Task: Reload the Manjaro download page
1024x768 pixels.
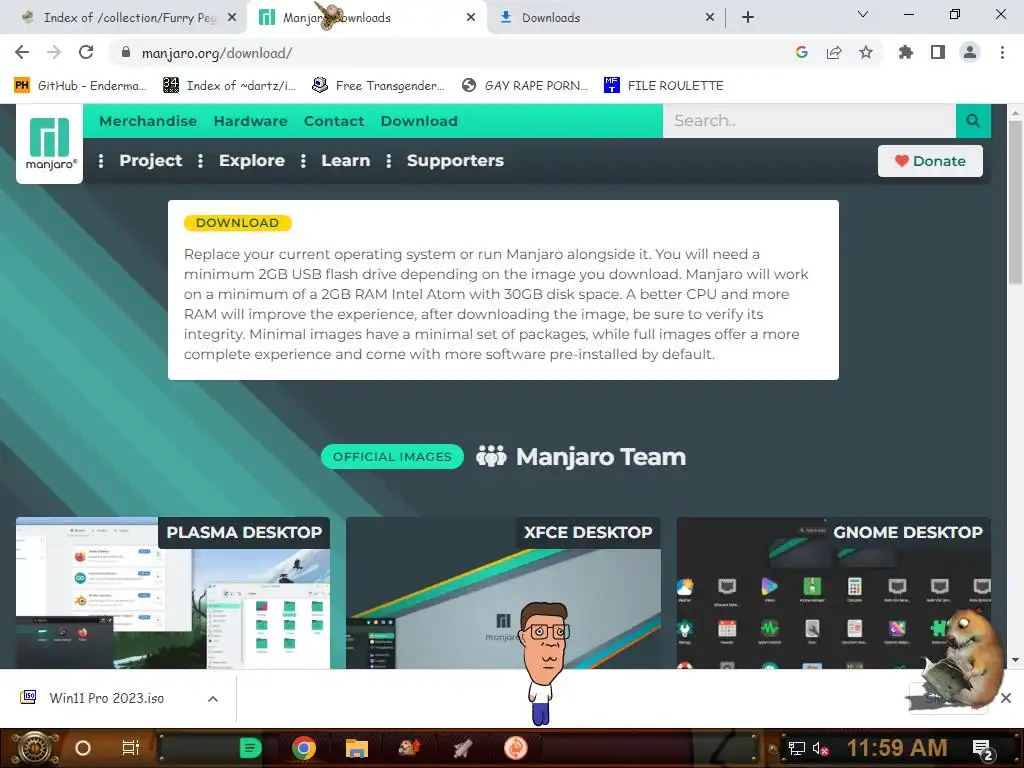Action: [86, 52]
